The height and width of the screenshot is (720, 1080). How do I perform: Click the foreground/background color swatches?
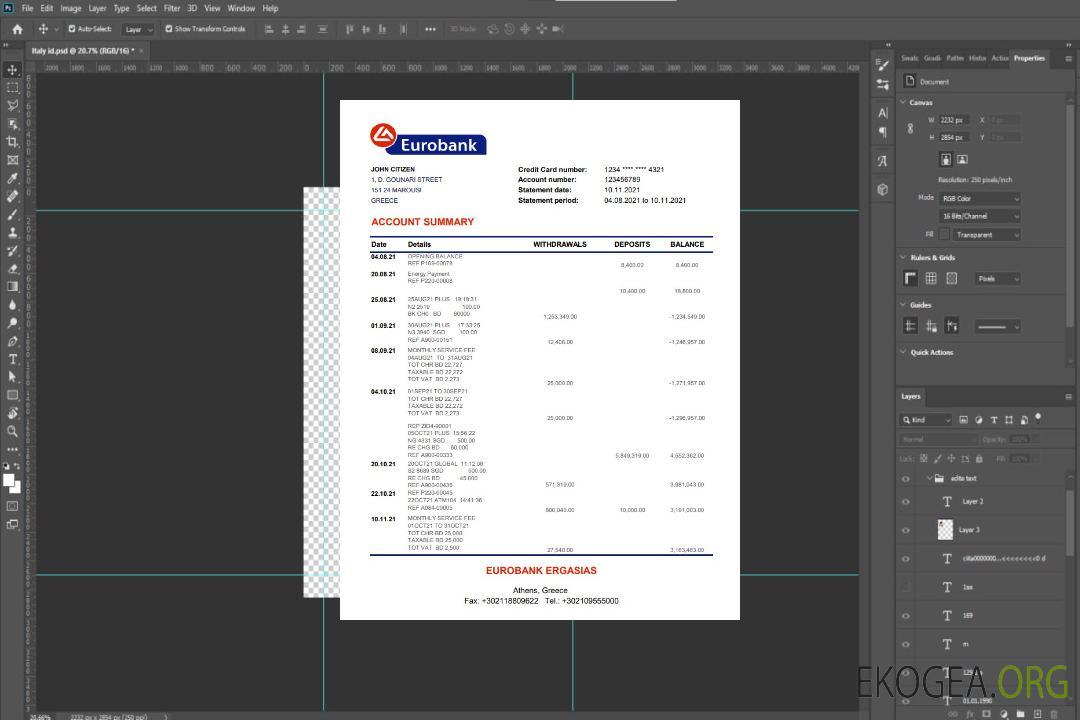point(12,483)
